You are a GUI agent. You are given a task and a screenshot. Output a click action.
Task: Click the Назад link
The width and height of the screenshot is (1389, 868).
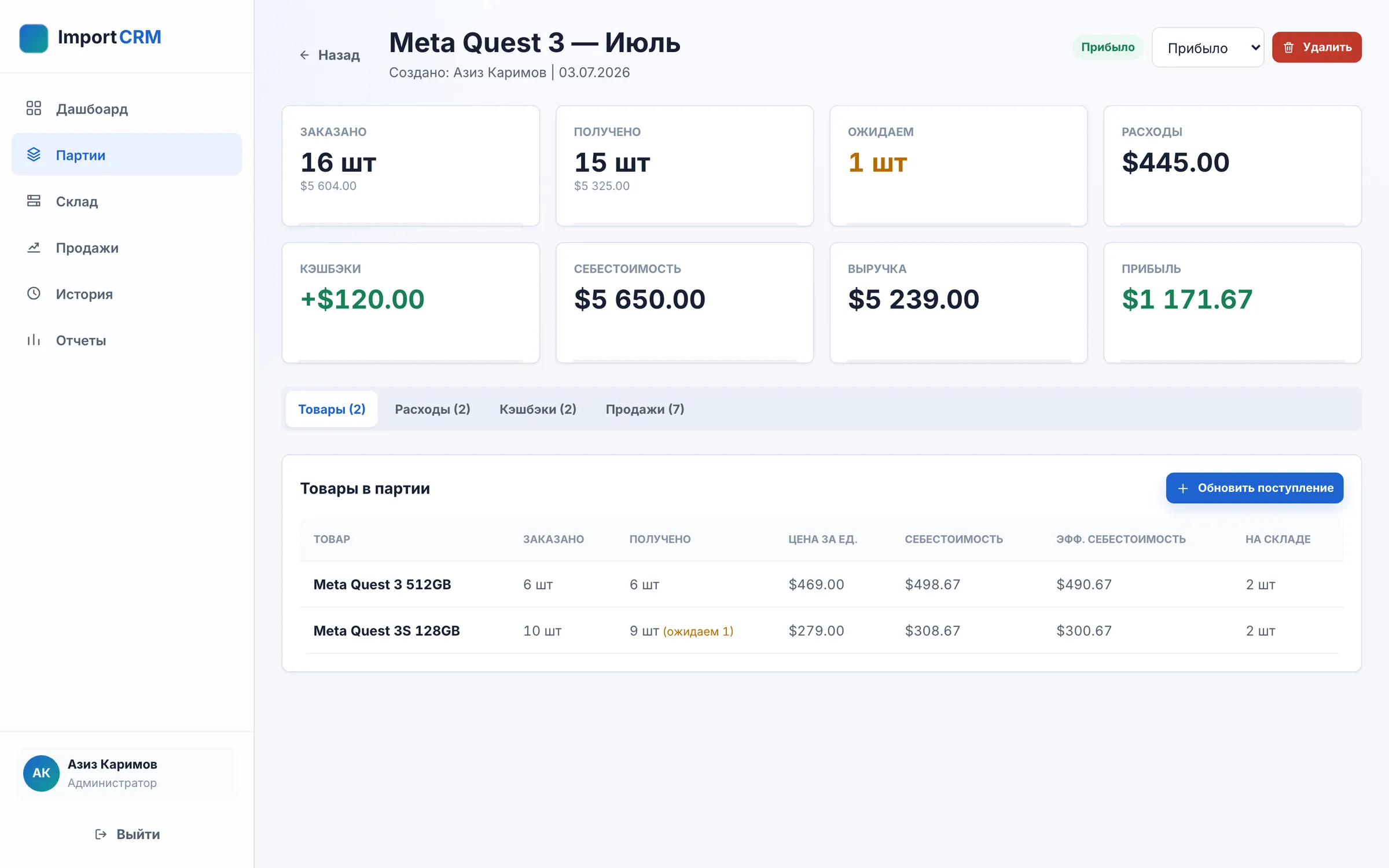[x=330, y=55]
